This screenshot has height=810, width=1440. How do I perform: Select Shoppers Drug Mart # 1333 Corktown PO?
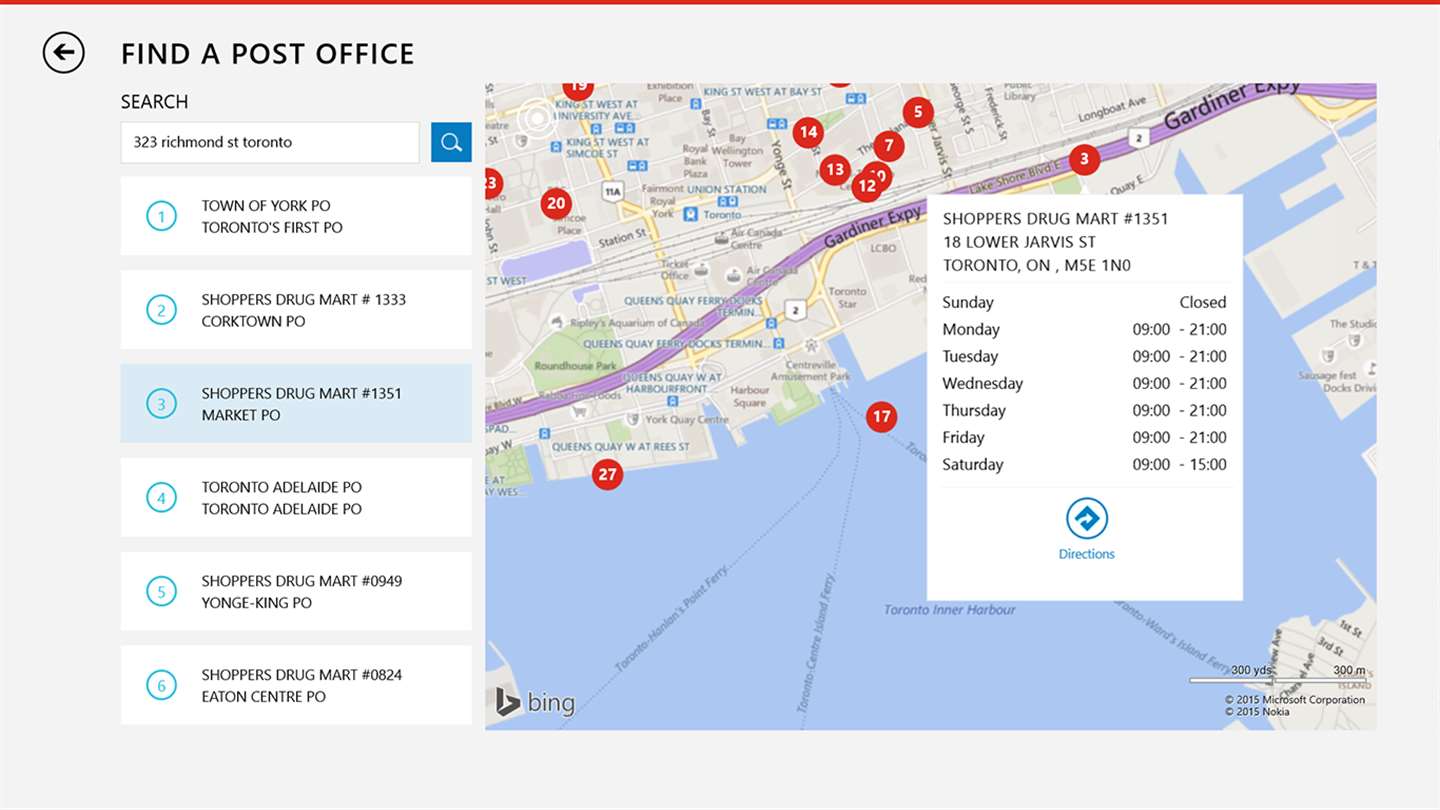coord(296,310)
